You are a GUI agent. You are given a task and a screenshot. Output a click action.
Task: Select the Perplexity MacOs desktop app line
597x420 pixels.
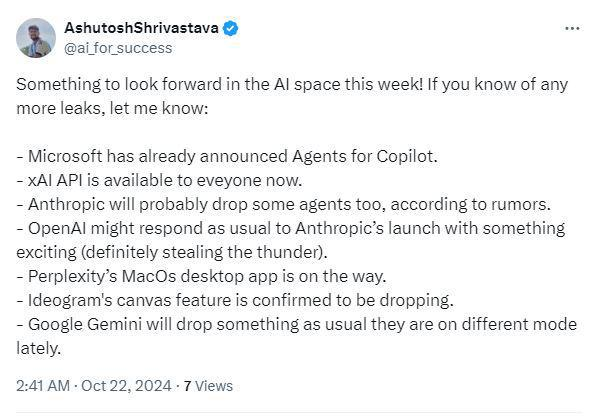(201, 276)
